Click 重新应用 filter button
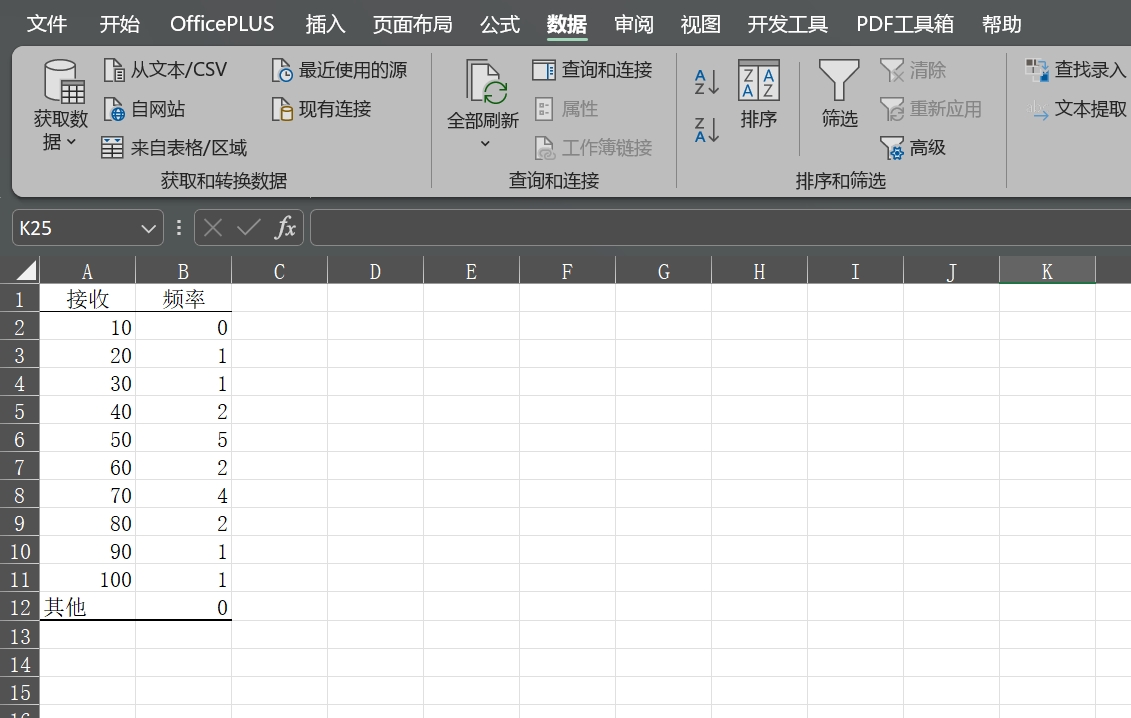 pyautogui.click(x=931, y=109)
